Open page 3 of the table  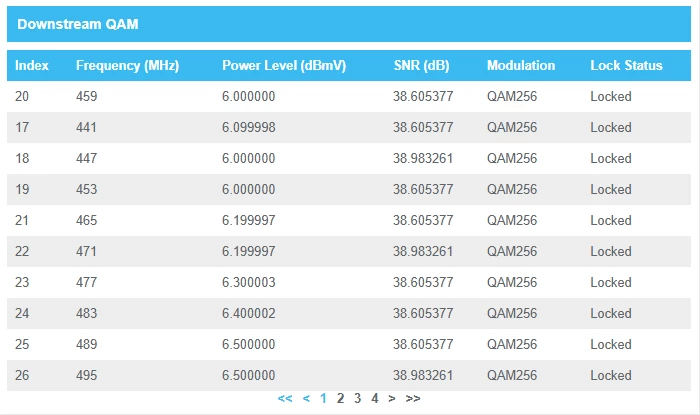pos(358,398)
